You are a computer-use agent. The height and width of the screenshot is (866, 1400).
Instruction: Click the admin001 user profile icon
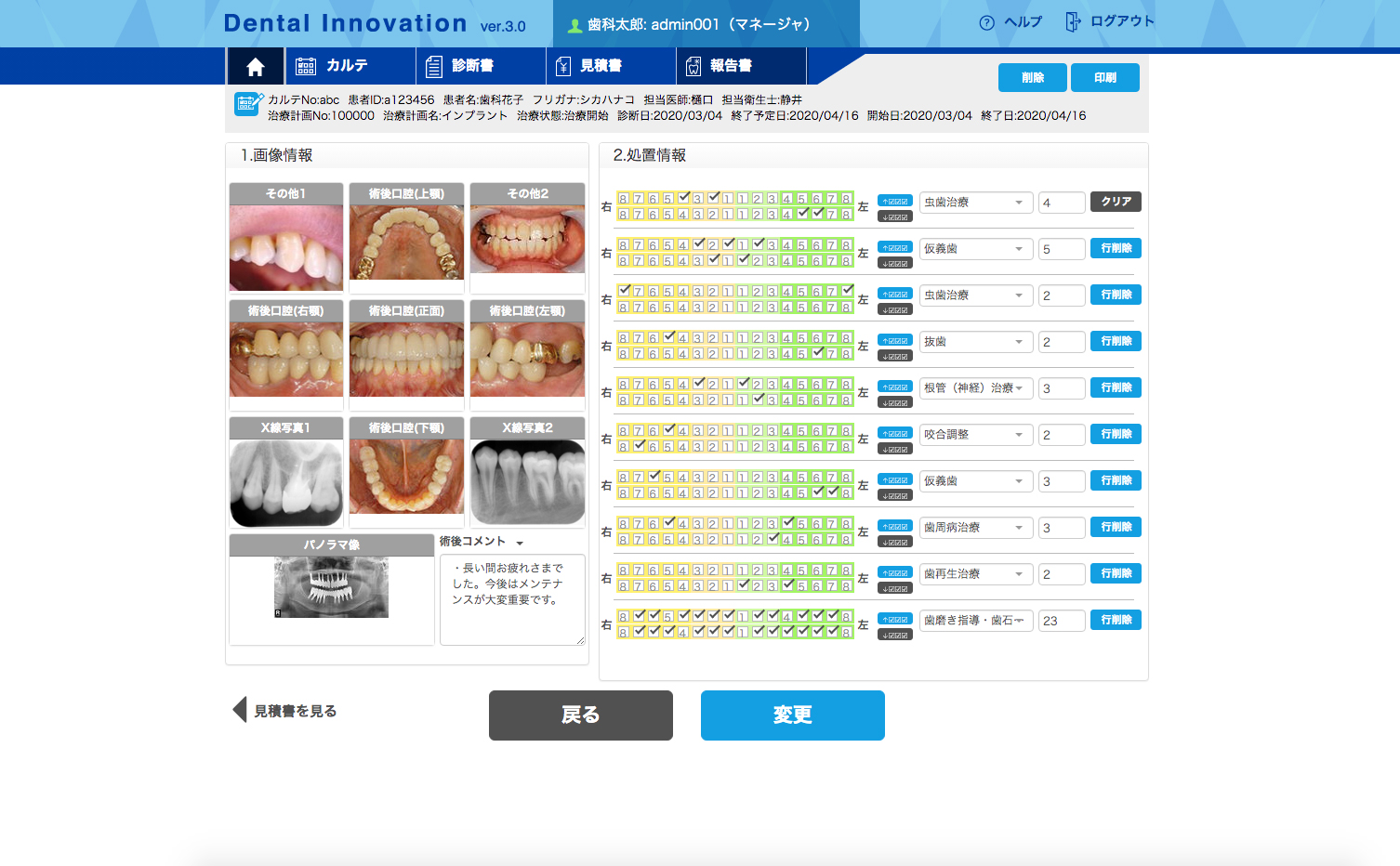(575, 25)
